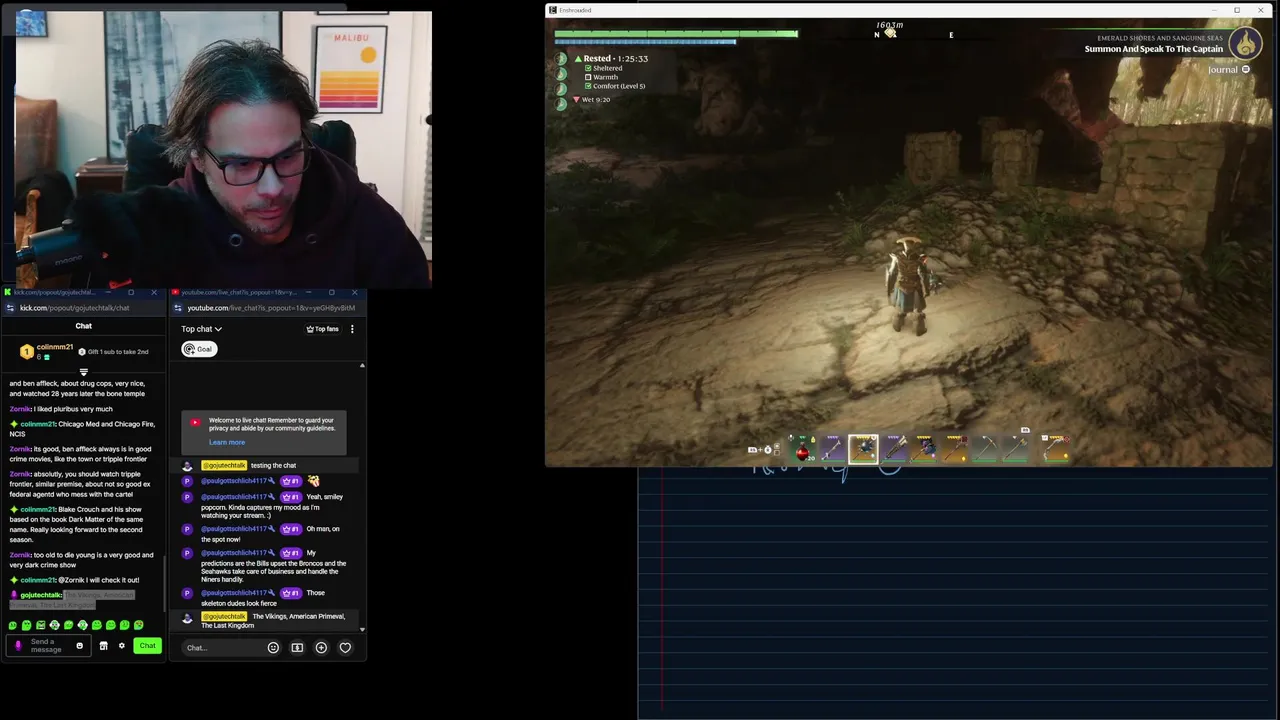This screenshot has height=720, width=1280.
Task: Click the Rested buff icon in the HUD
Action: coord(578,59)
